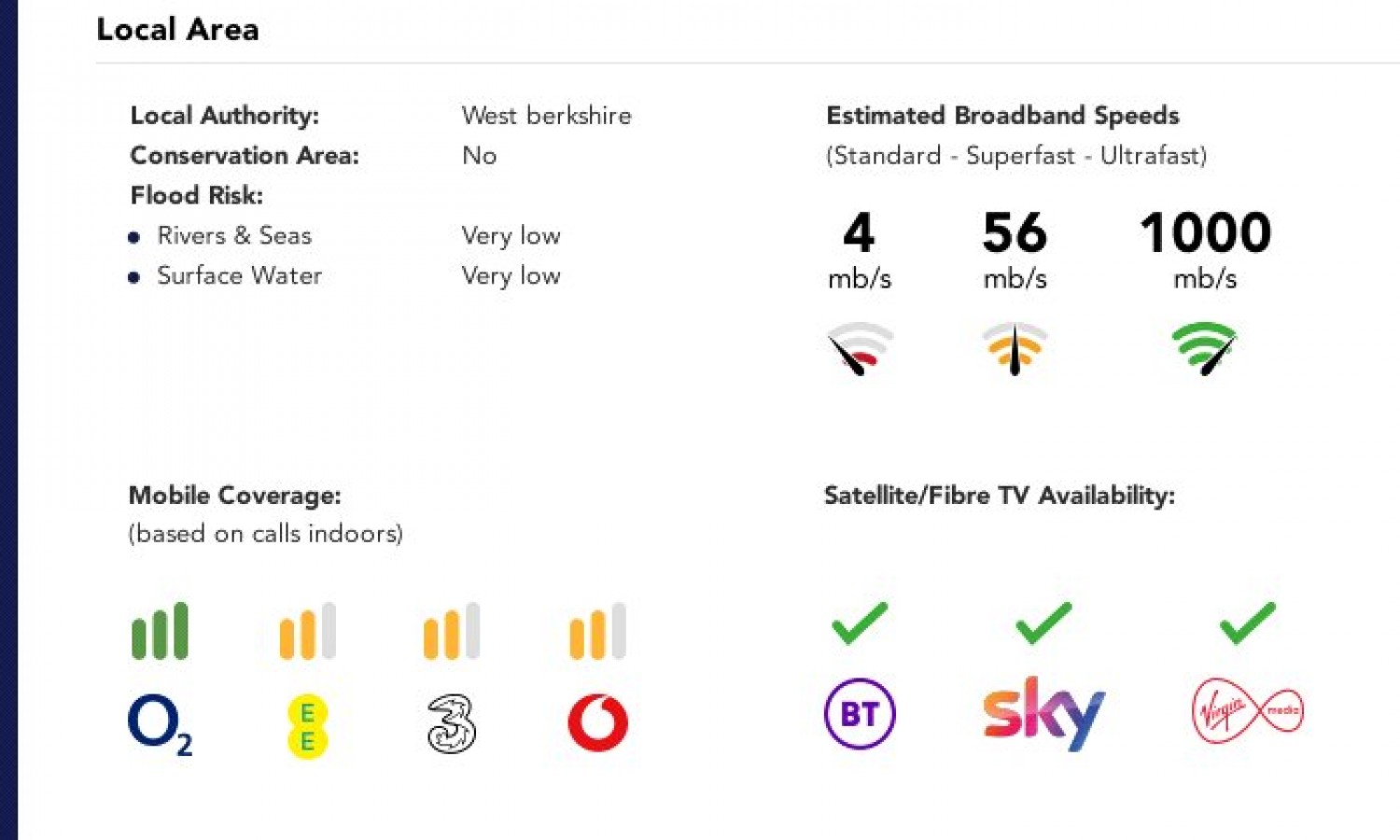
Task: Click the Vodafone logo
Action: [x=597, y=722]
